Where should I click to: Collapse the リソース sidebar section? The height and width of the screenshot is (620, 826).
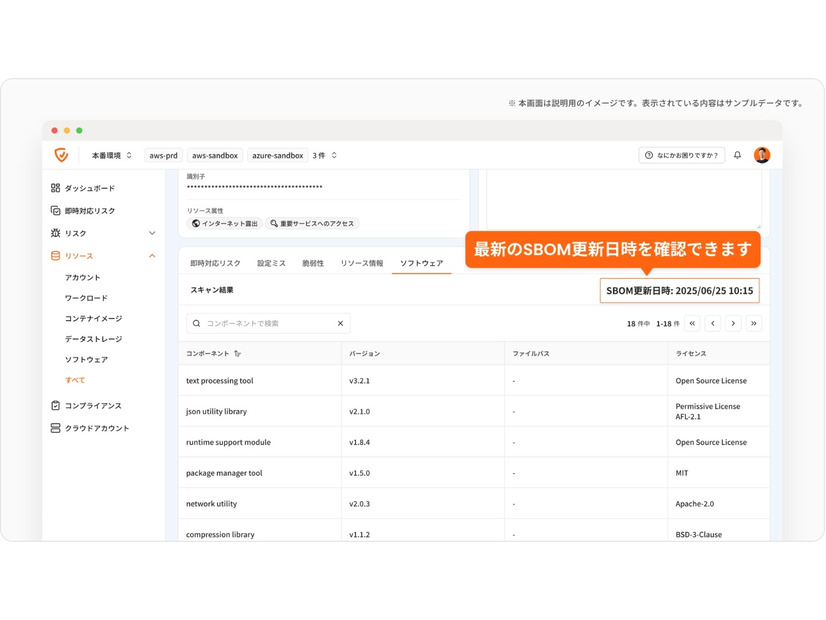(x=151, y=255)
